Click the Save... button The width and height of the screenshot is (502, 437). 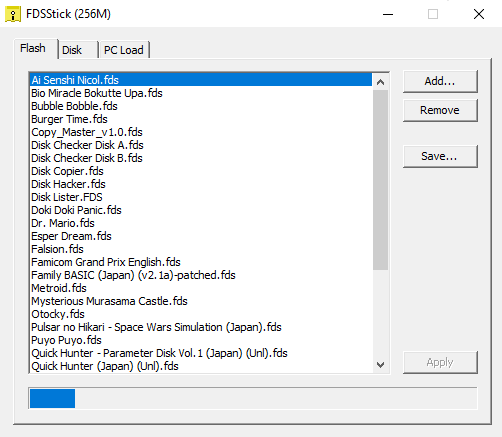pos(440,156)
